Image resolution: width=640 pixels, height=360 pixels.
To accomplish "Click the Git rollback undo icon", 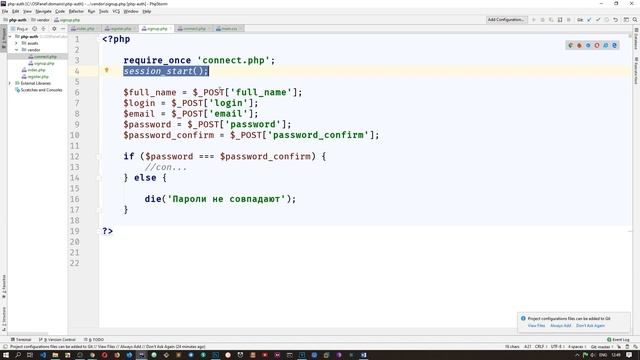I will coord(616,20).
